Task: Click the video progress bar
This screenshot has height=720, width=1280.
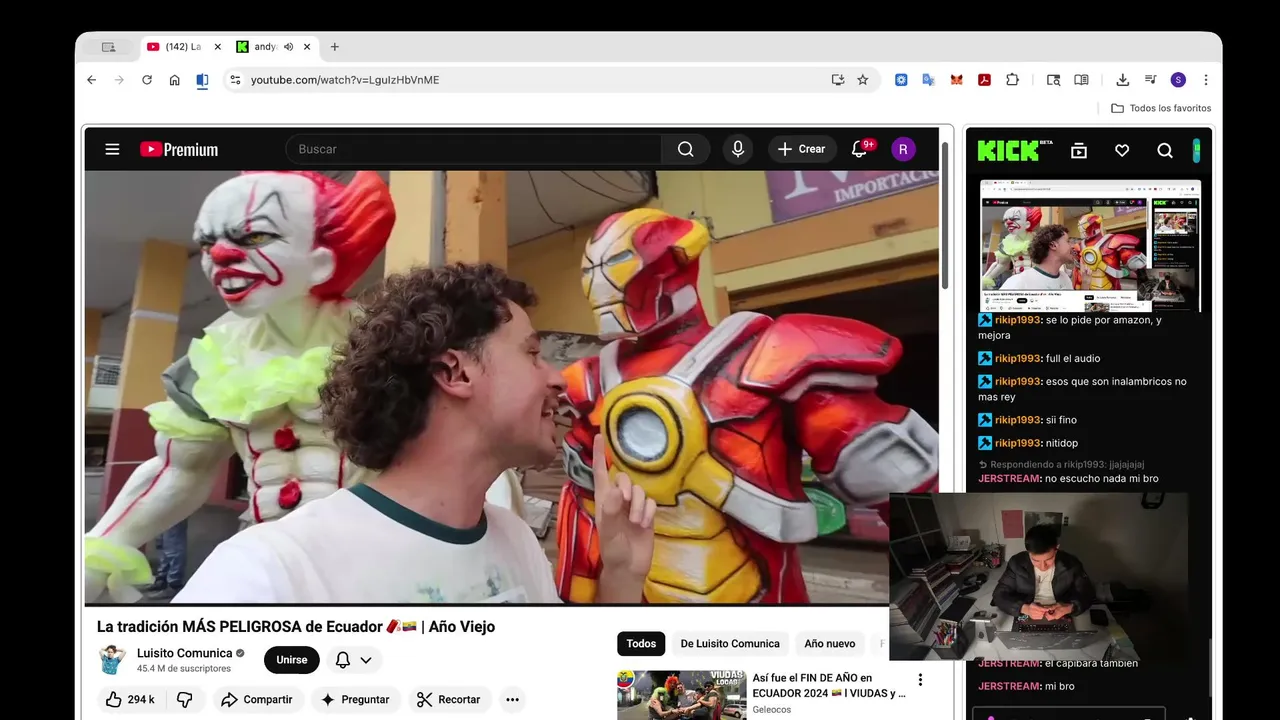Action: point(512,604)
